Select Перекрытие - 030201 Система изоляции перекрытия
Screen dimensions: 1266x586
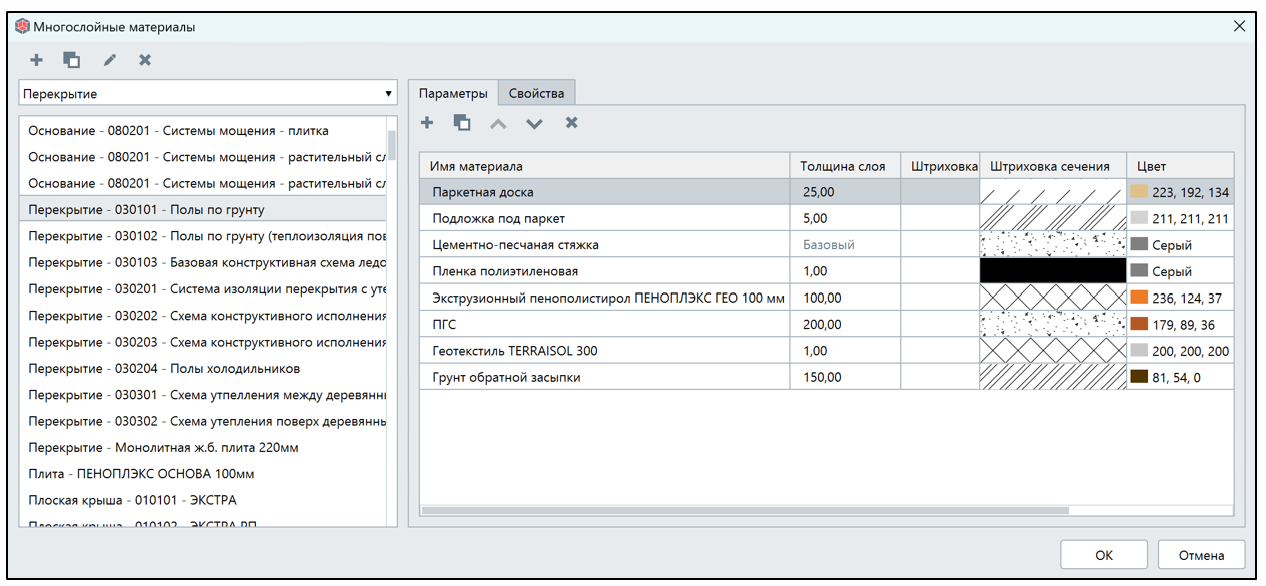(x=203, y=289)
